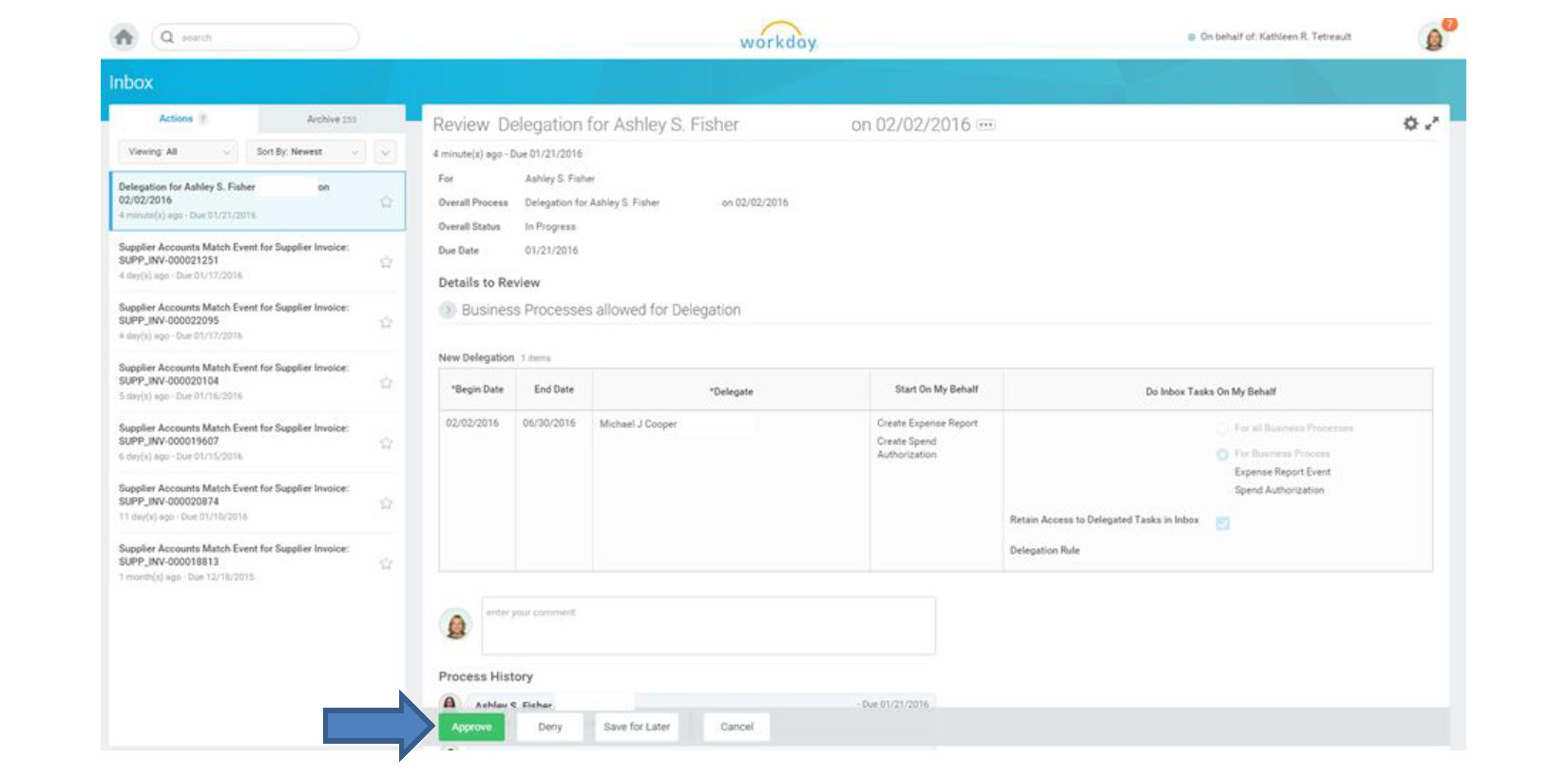Viewport: 1568px width, 778px height.
Task: Open the SUPP_INV-000019607 inbox item
Action: (258, 442)
